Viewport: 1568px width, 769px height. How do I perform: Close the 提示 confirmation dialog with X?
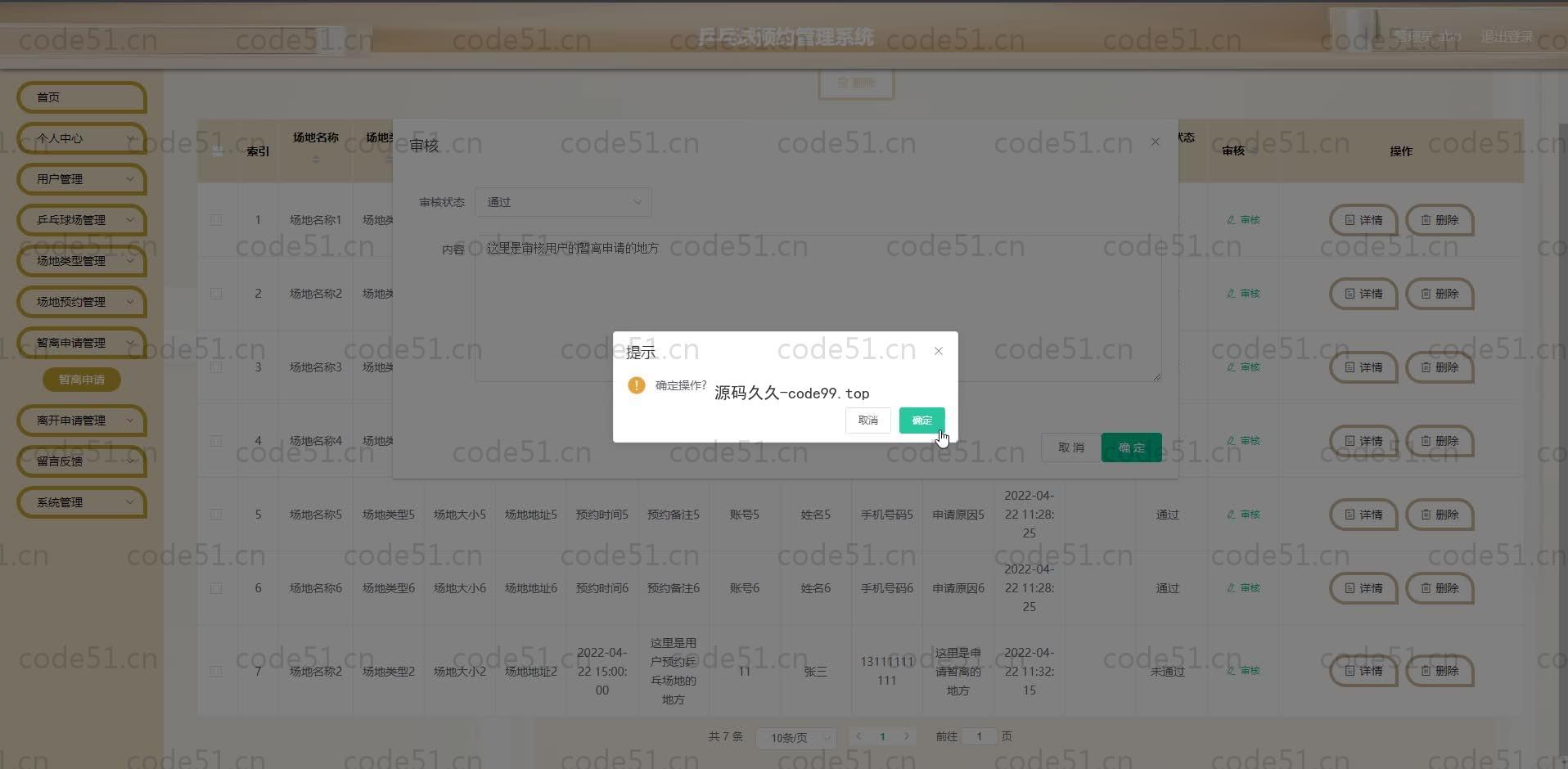coord(939,351)
